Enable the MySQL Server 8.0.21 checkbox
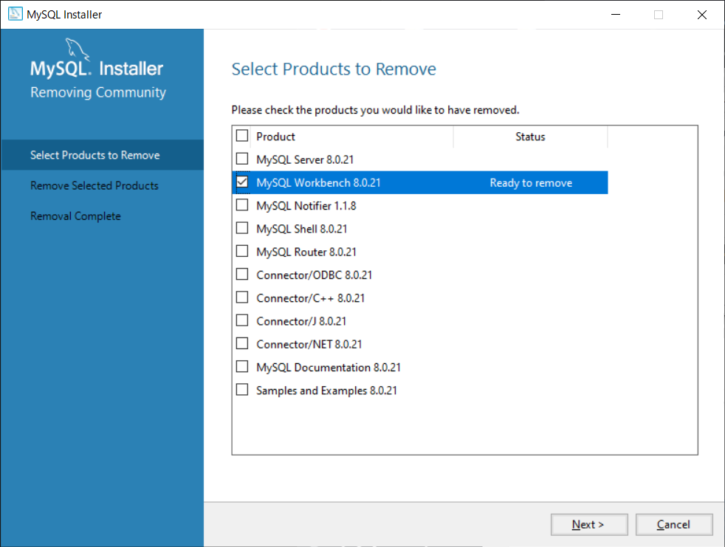Viewport: 725px width, 547px height. click(242, 159)
